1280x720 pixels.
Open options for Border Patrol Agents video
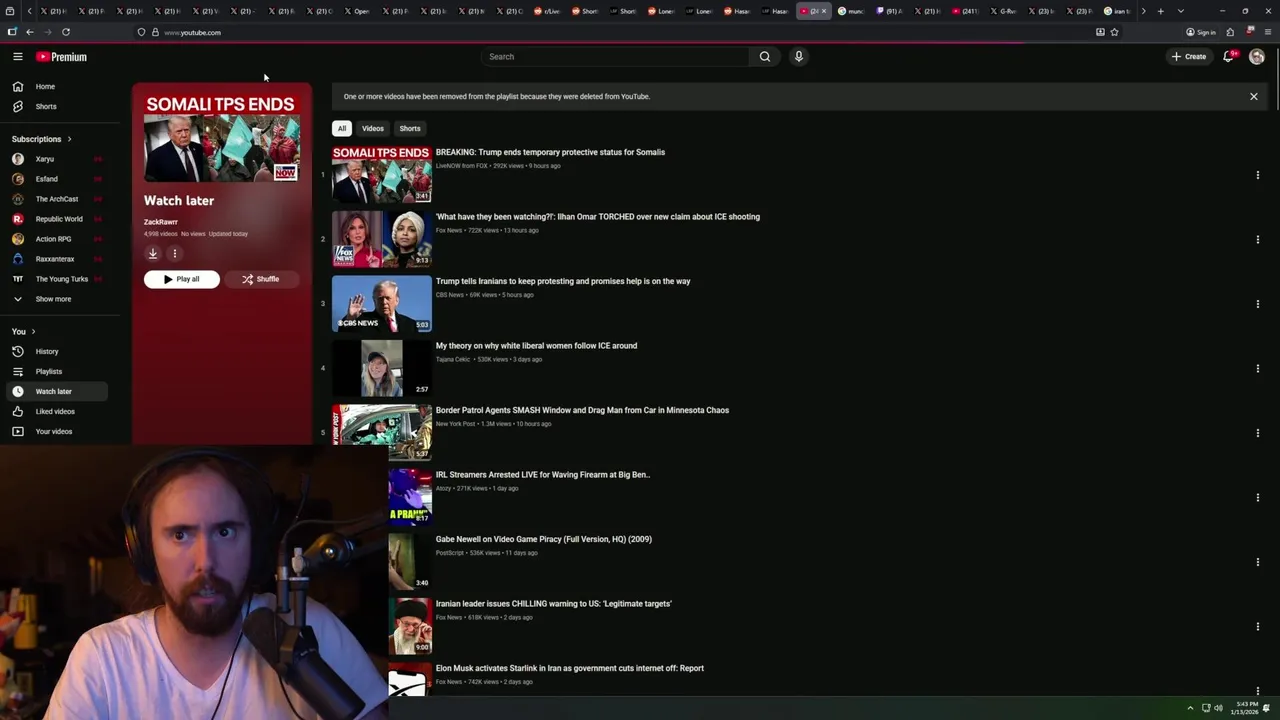click(x=1257, y=433)
